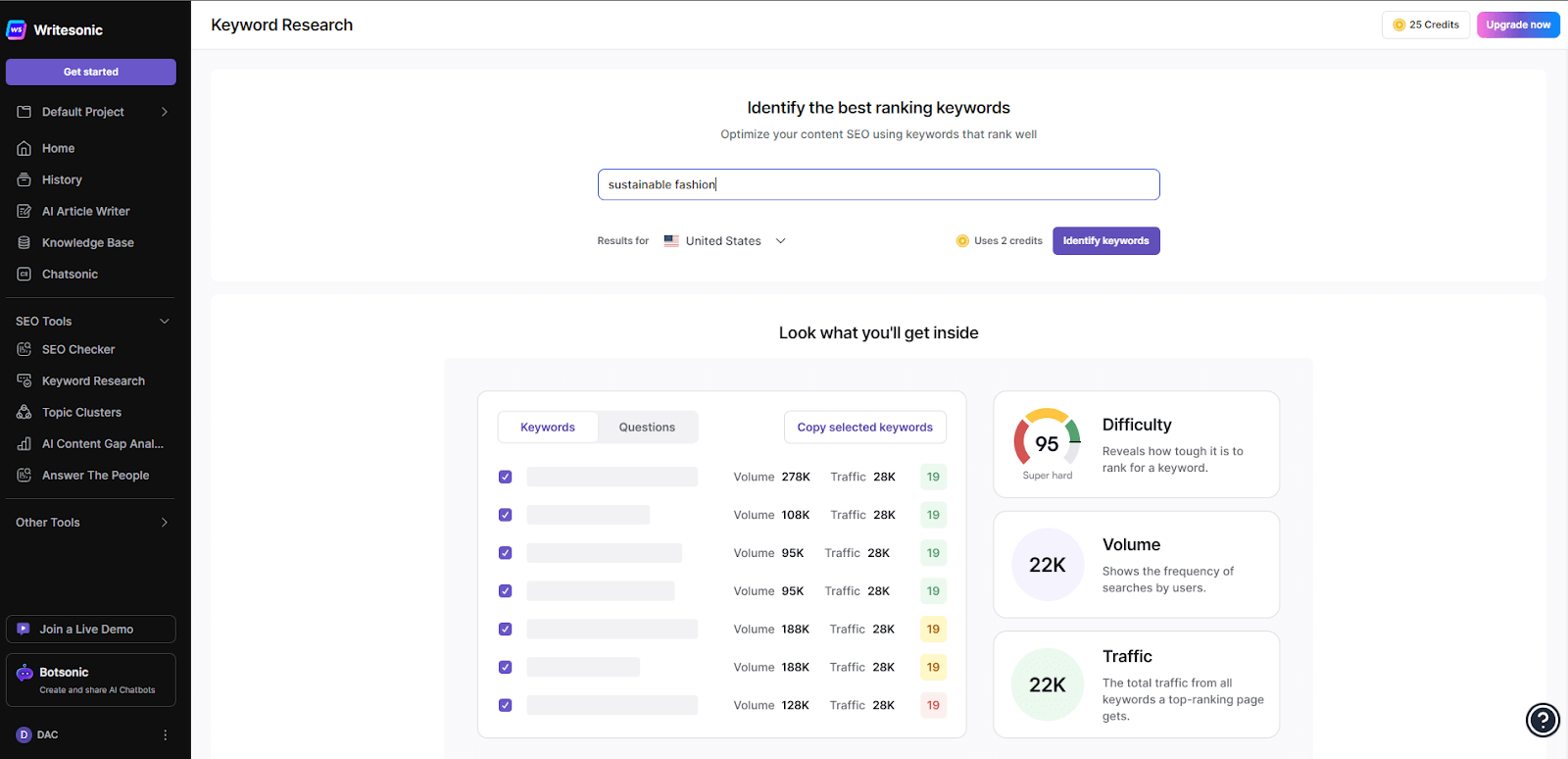Open the United States country dropdown arrow

click(x=781, y=240)
